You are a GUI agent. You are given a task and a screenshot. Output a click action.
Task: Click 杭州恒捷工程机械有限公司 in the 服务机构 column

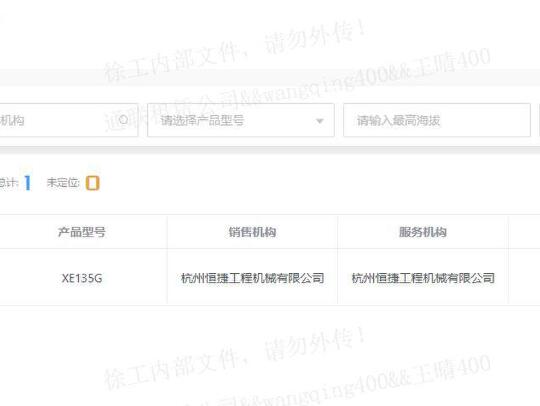423,278
